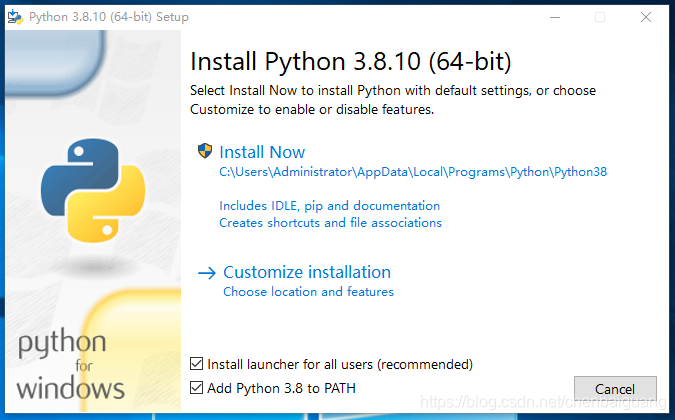Minimize the Python Setup window
The image size is (675, 420).
click(x=555, y=17)
